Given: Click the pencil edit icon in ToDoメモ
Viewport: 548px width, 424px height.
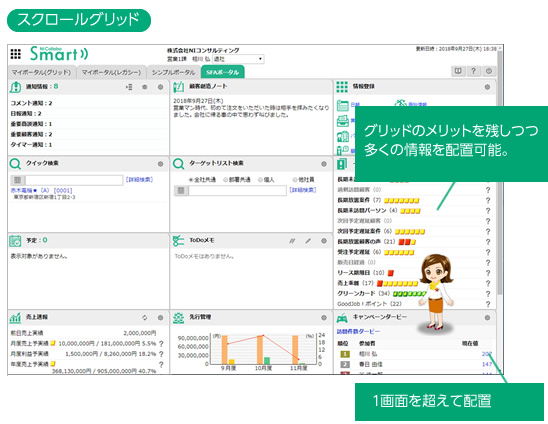Looking at the screenshot, I should point(308,240).
